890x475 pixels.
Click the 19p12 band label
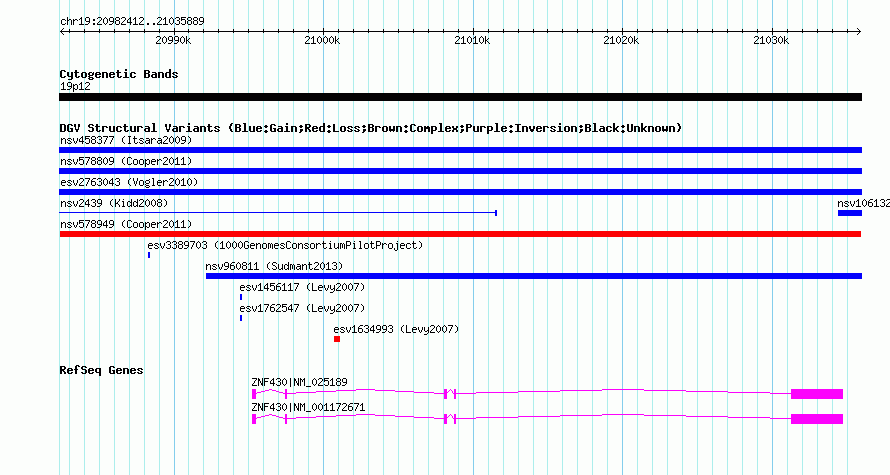click(75, 87)
